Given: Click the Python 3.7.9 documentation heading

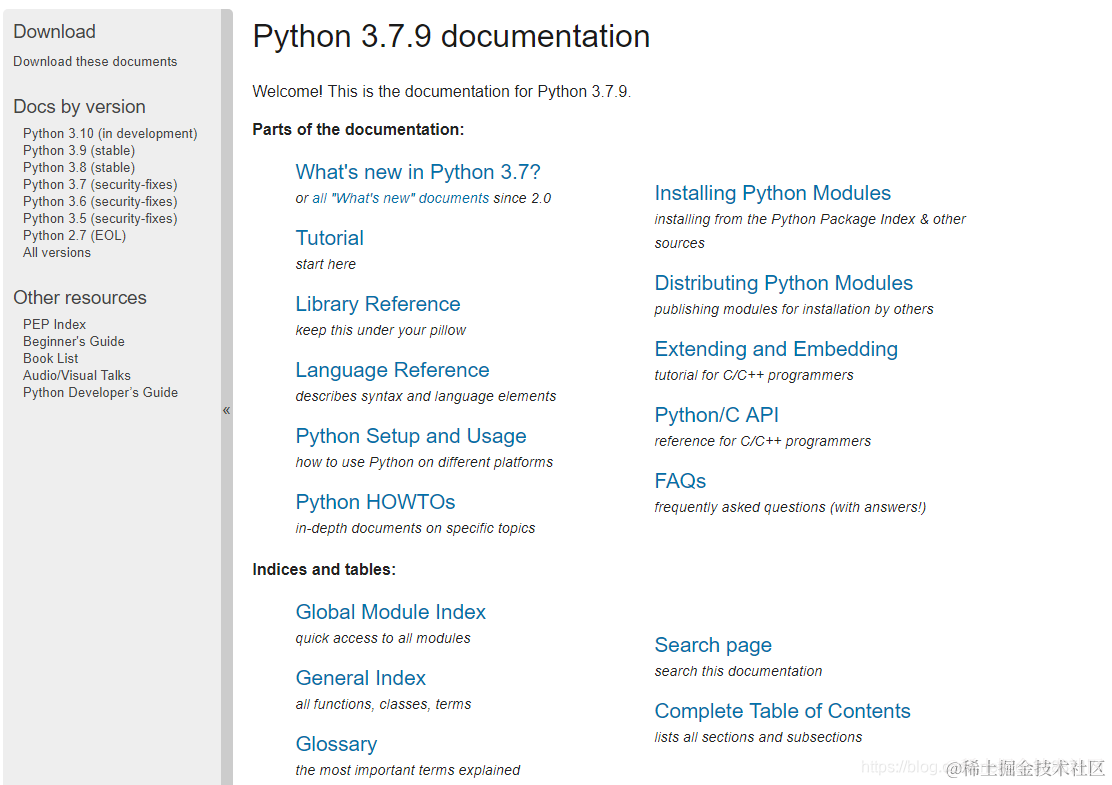Looking at the screenshot, I should coord(451,36).
